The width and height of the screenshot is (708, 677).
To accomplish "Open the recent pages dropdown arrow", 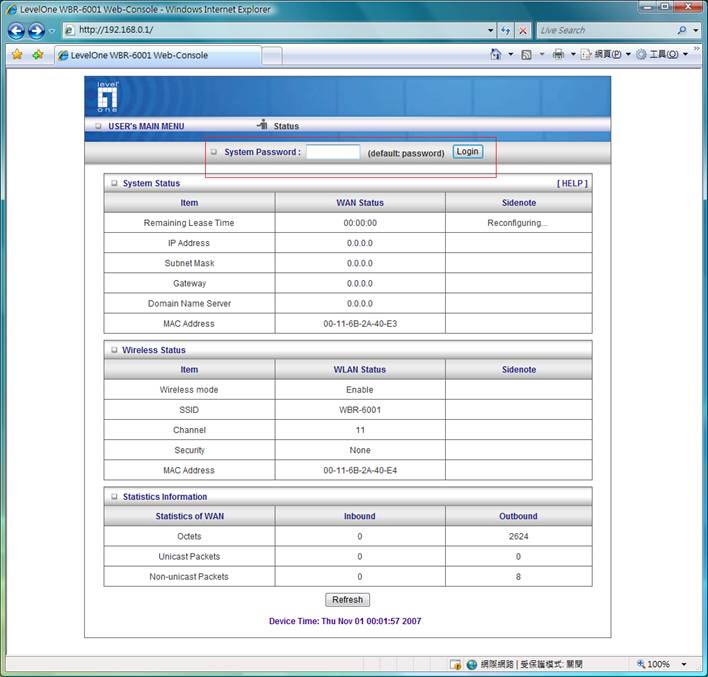I will [51, 31].
